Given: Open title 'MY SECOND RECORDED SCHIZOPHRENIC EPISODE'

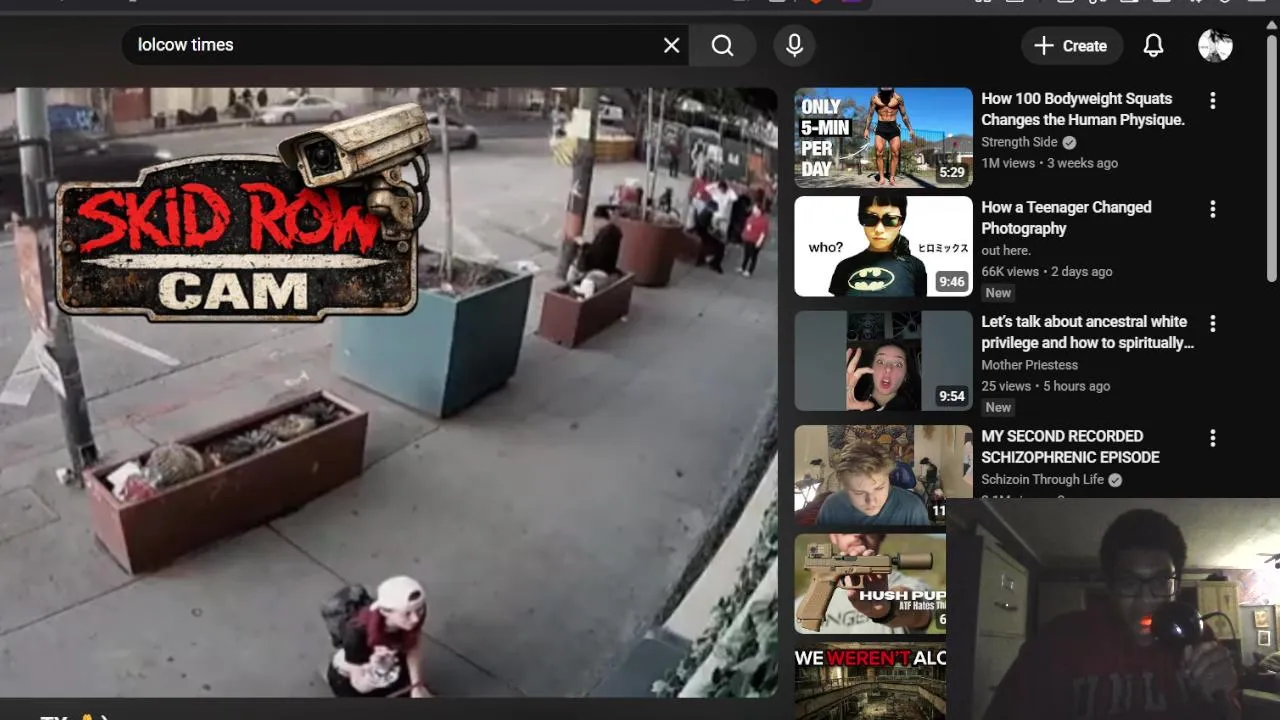Looking at the screenshot, I should (x=1070, y=446).
